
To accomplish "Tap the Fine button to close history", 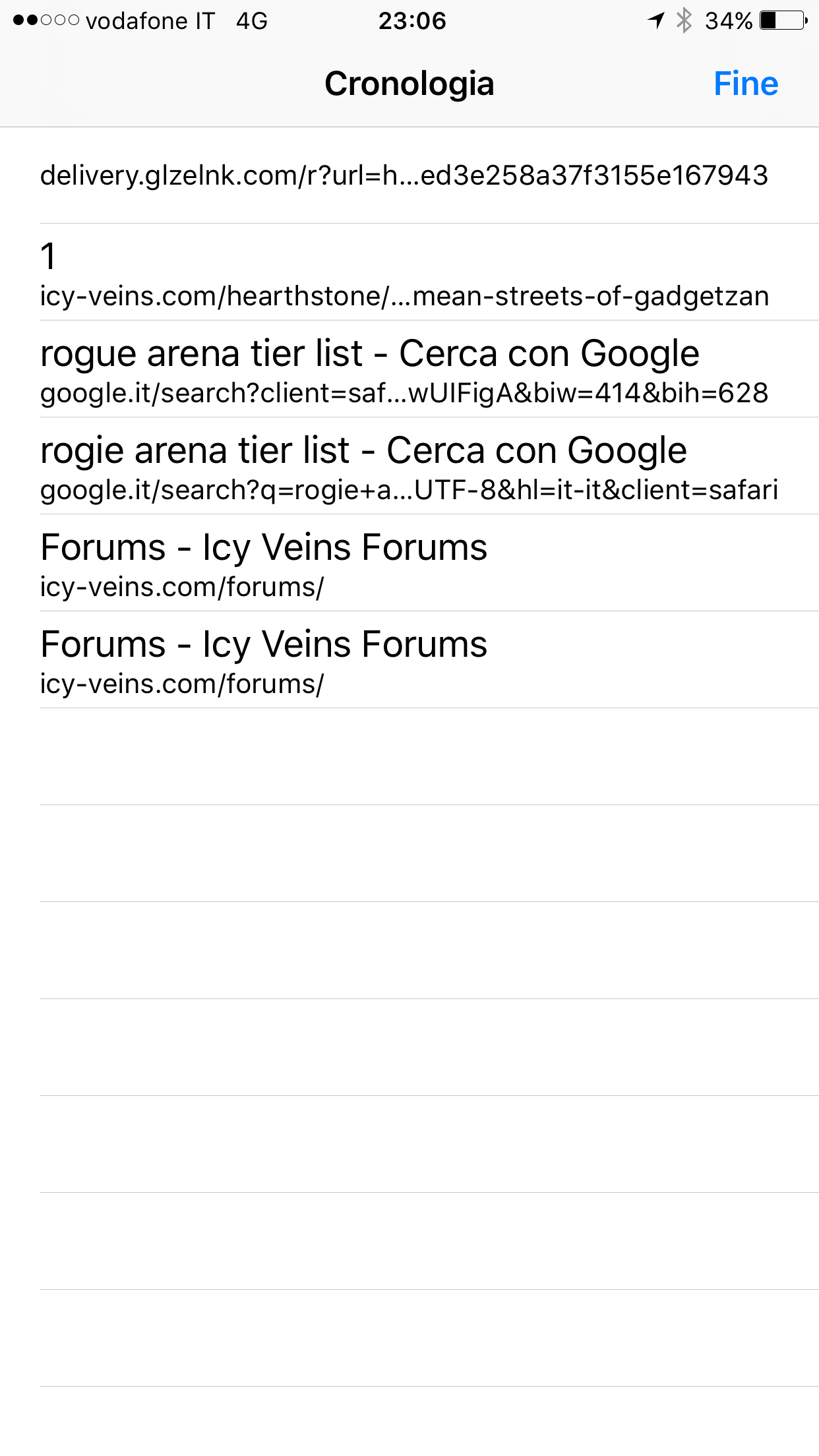I will point(746,84).
